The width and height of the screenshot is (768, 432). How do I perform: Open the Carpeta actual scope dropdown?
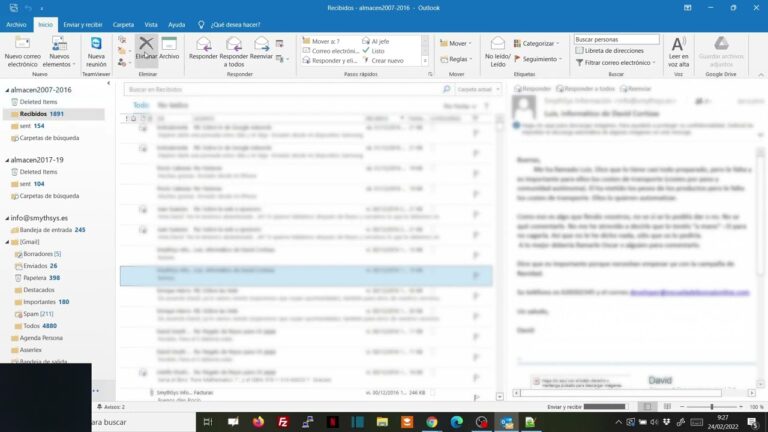click(478, 90)
